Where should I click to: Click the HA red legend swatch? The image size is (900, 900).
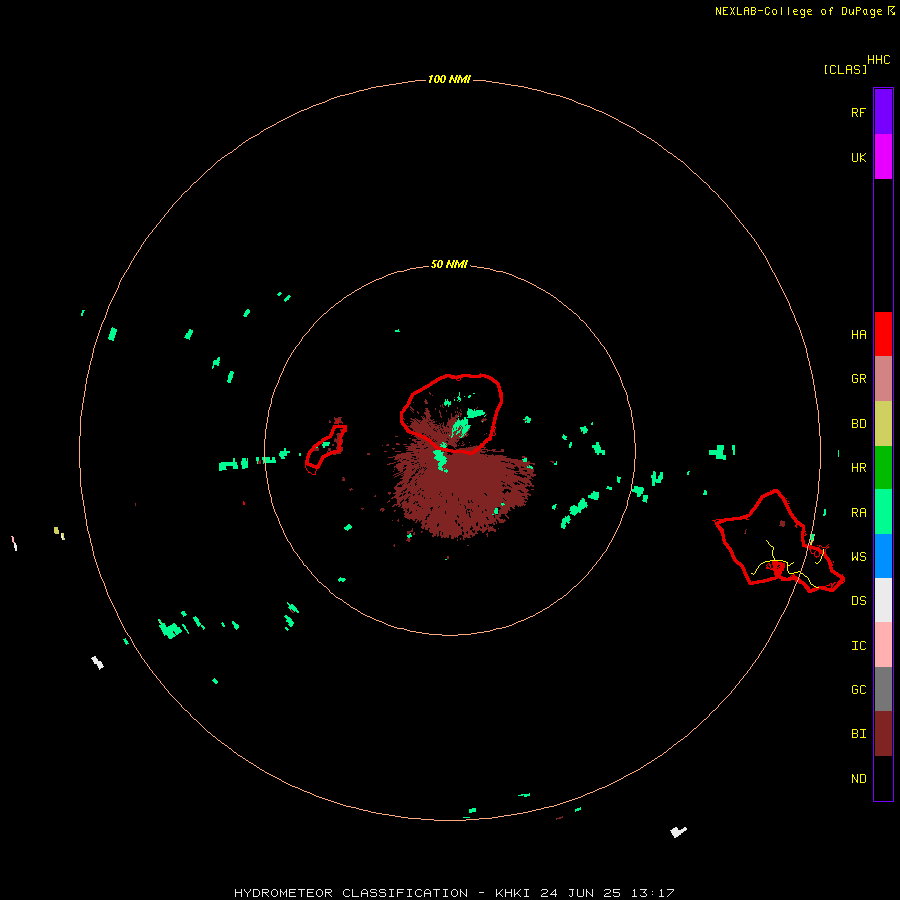[883, 334]
